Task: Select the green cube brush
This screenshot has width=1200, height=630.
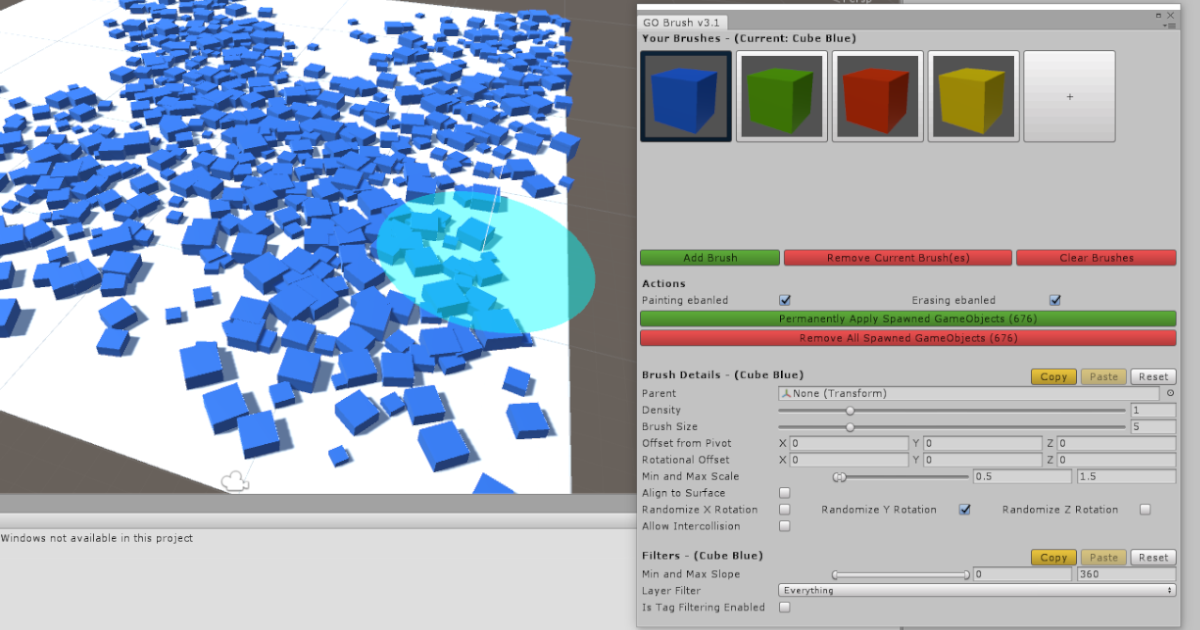Action: [x=781, y=95]
